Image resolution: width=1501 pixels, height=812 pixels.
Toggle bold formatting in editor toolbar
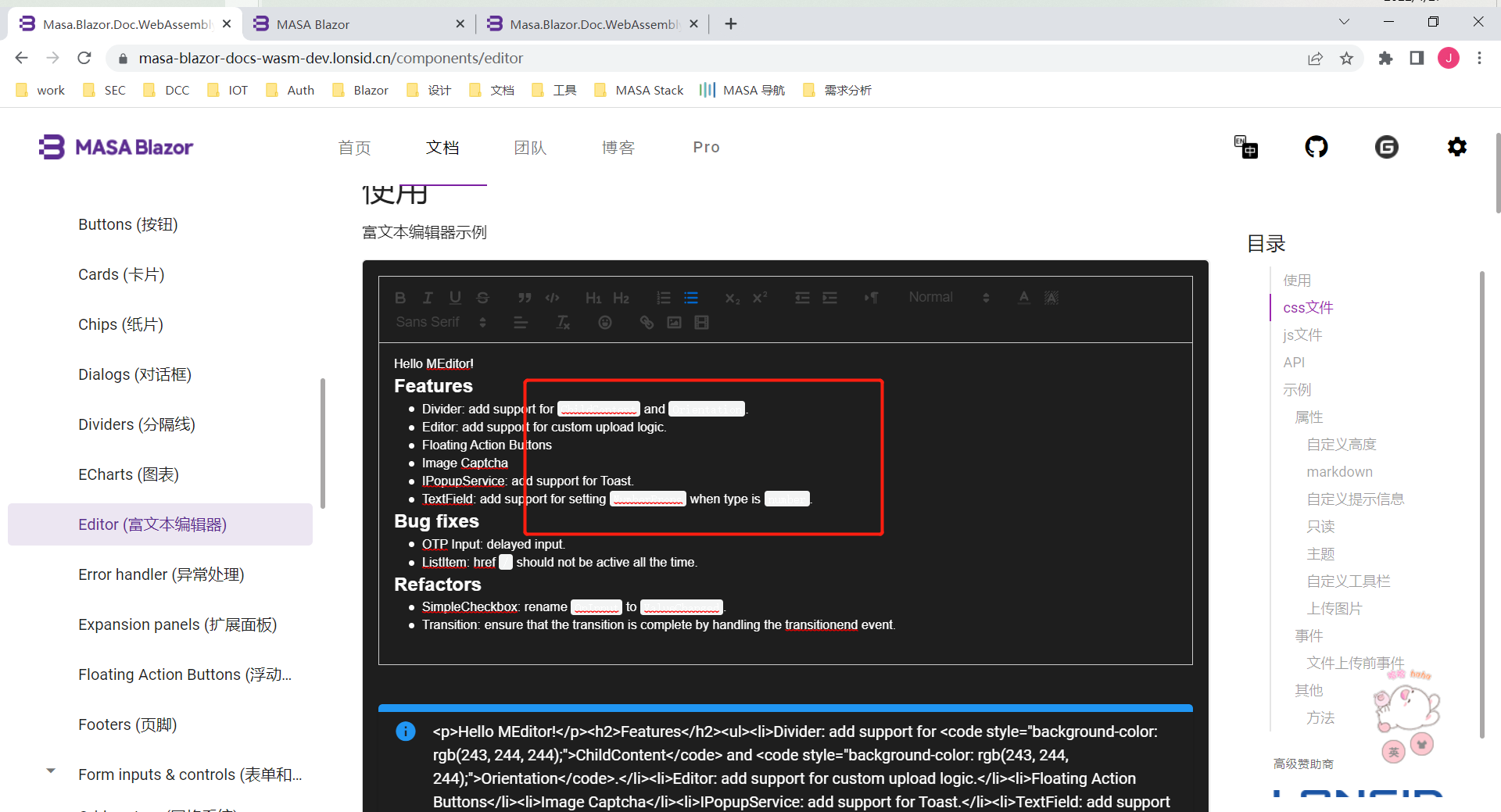coord(400,298)
